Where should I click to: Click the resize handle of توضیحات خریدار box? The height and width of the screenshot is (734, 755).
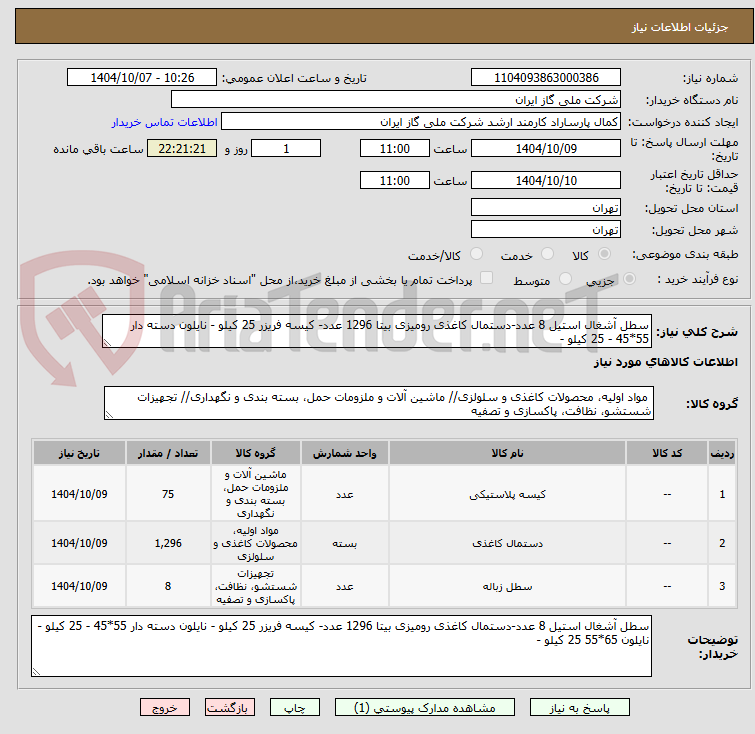click(x=36, y=672)
